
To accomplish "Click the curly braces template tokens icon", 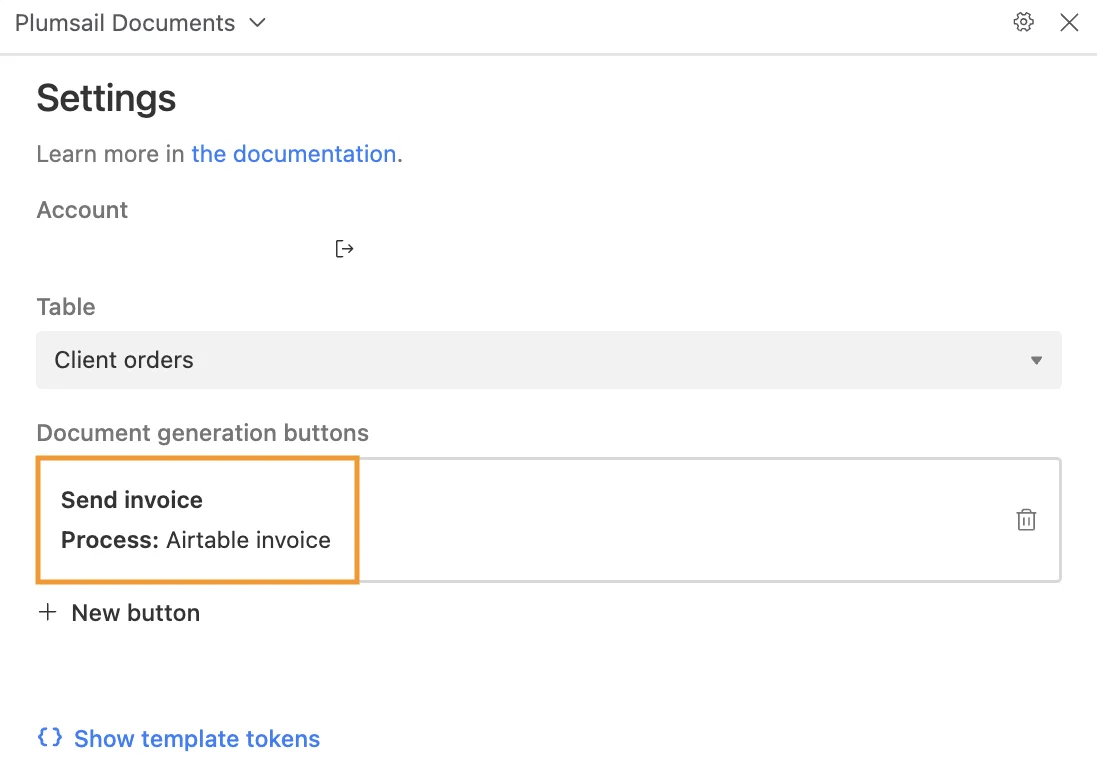I will click(48, 738).
